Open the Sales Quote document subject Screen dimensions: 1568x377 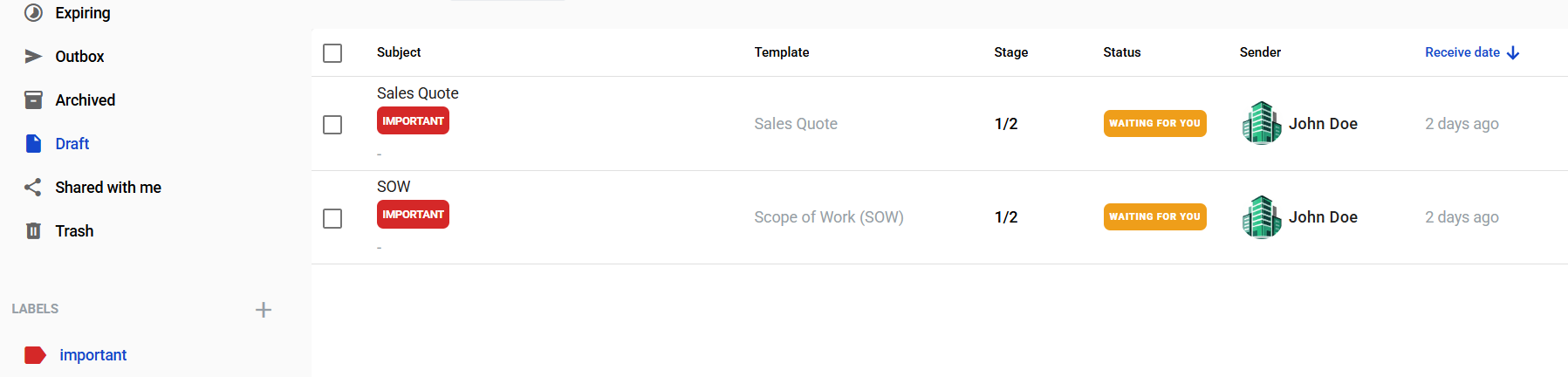tap(417, 93)
